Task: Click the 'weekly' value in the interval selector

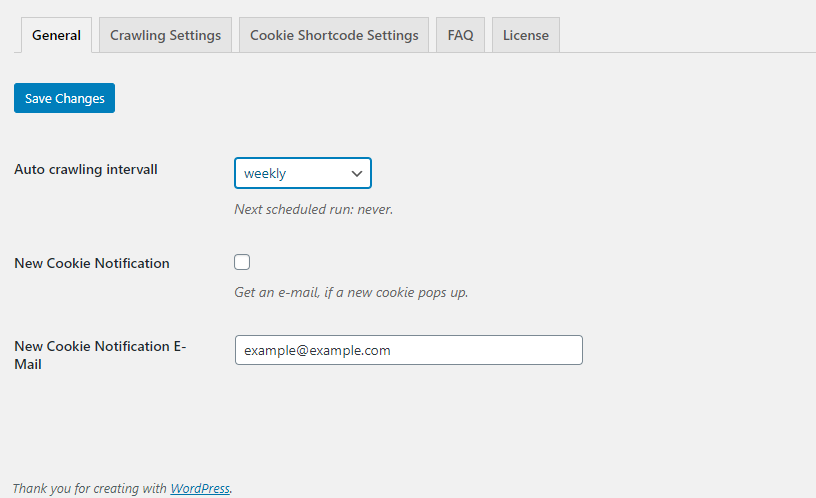Action: tap(265, 173)
